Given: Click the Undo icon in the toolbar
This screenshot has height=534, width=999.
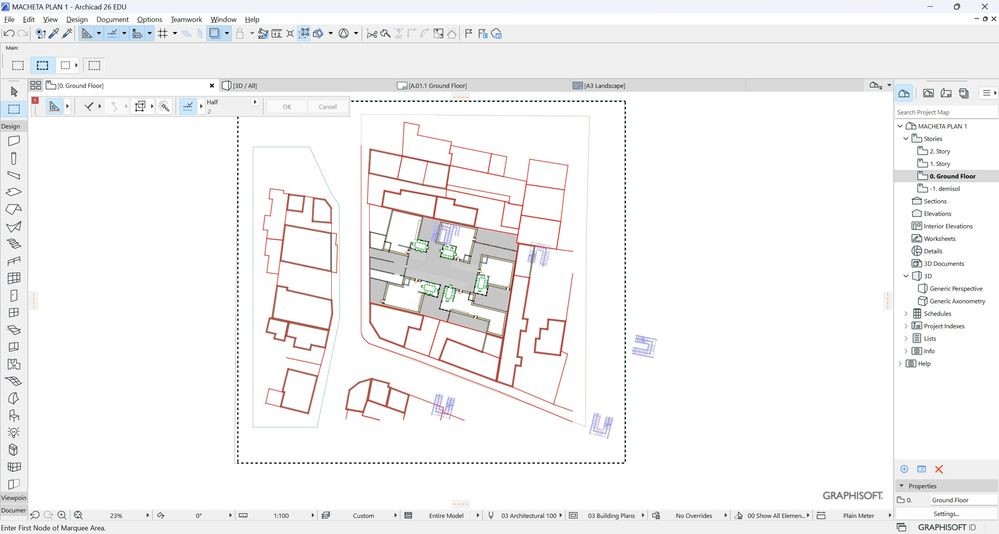Looking at the screenshot, I should click(8, 33).
